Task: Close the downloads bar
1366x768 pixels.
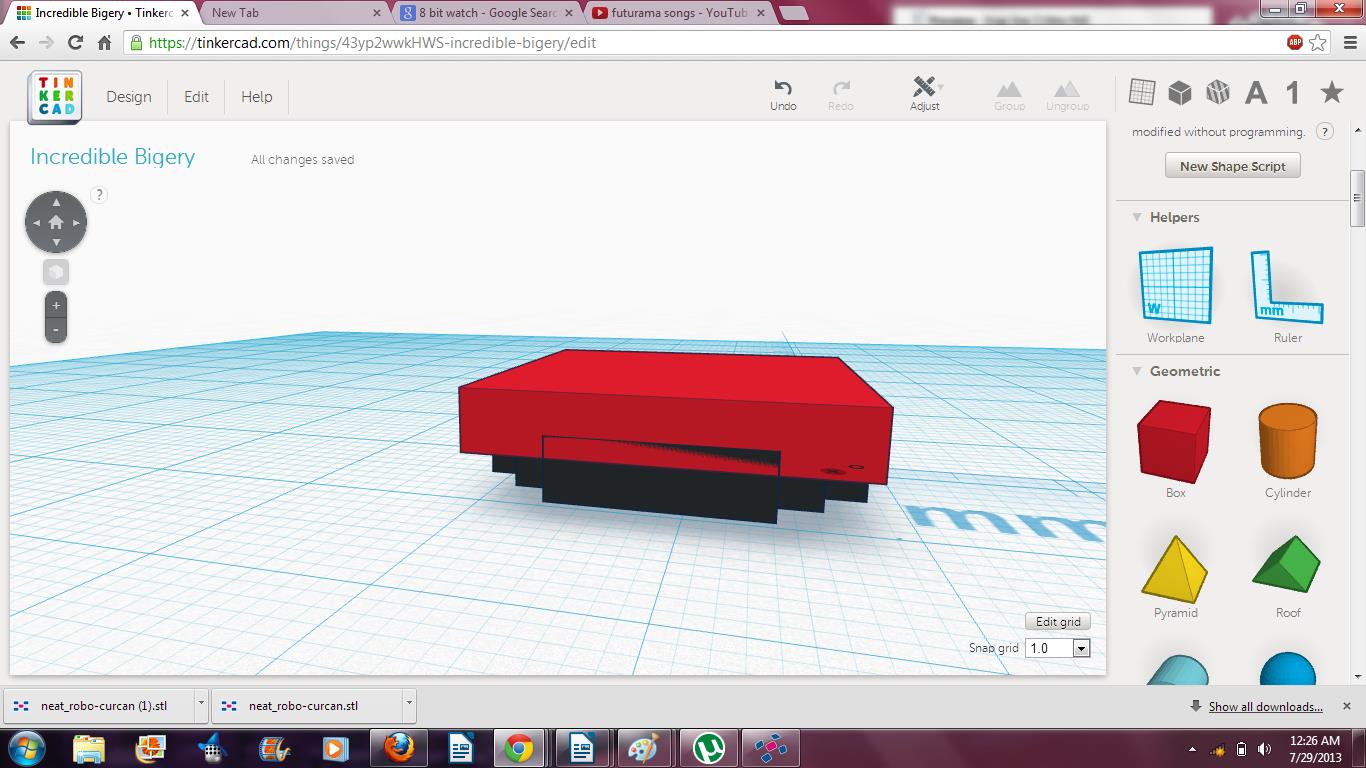Action: pos(1346,706)
